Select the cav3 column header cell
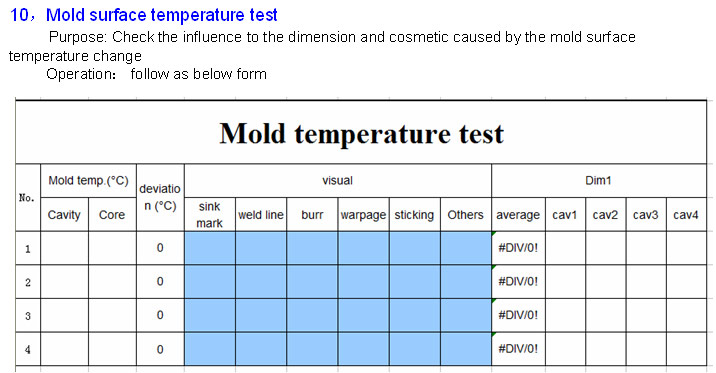 click(646, 215)
